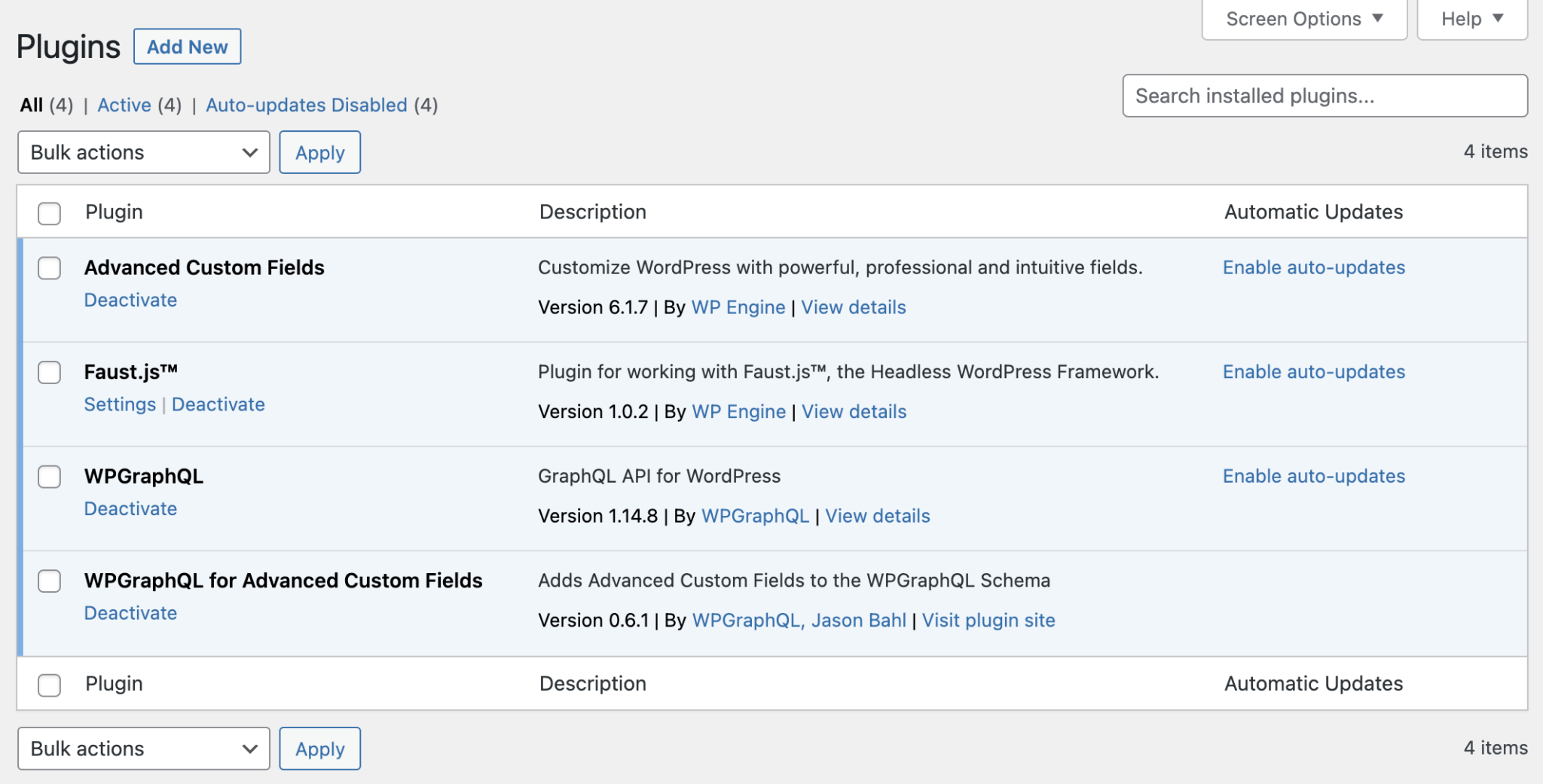Select the Advanced Custom Fields plugin checkbox
The height and width of the screenshot is (784, 1543).
(x=49, y=268)
